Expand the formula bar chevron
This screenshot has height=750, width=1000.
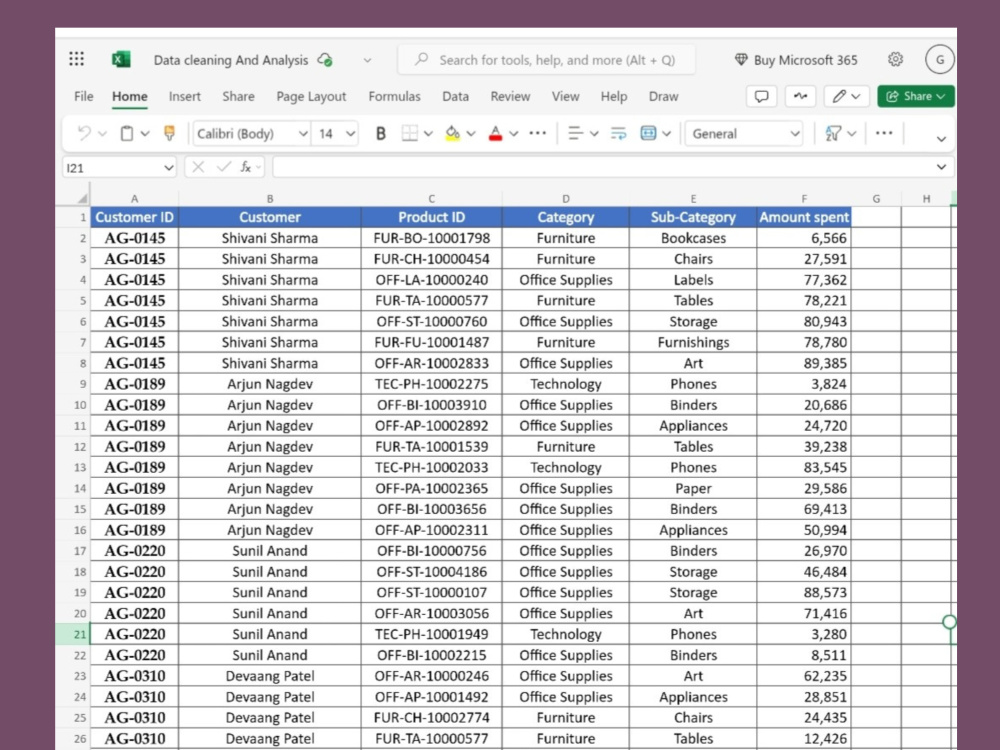(x=941, y=167)
